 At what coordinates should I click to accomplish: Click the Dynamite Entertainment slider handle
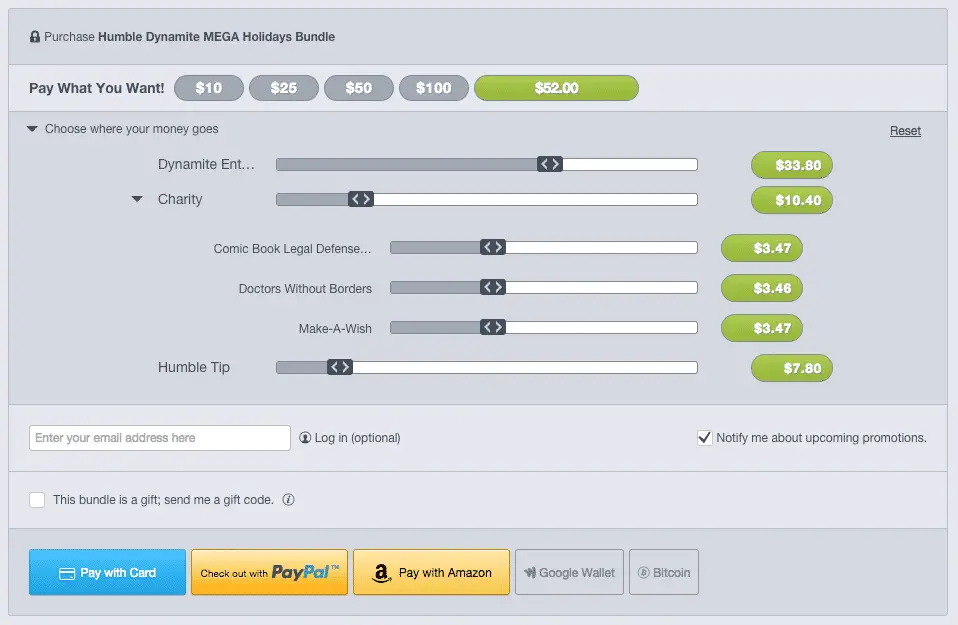pos(550,164)
